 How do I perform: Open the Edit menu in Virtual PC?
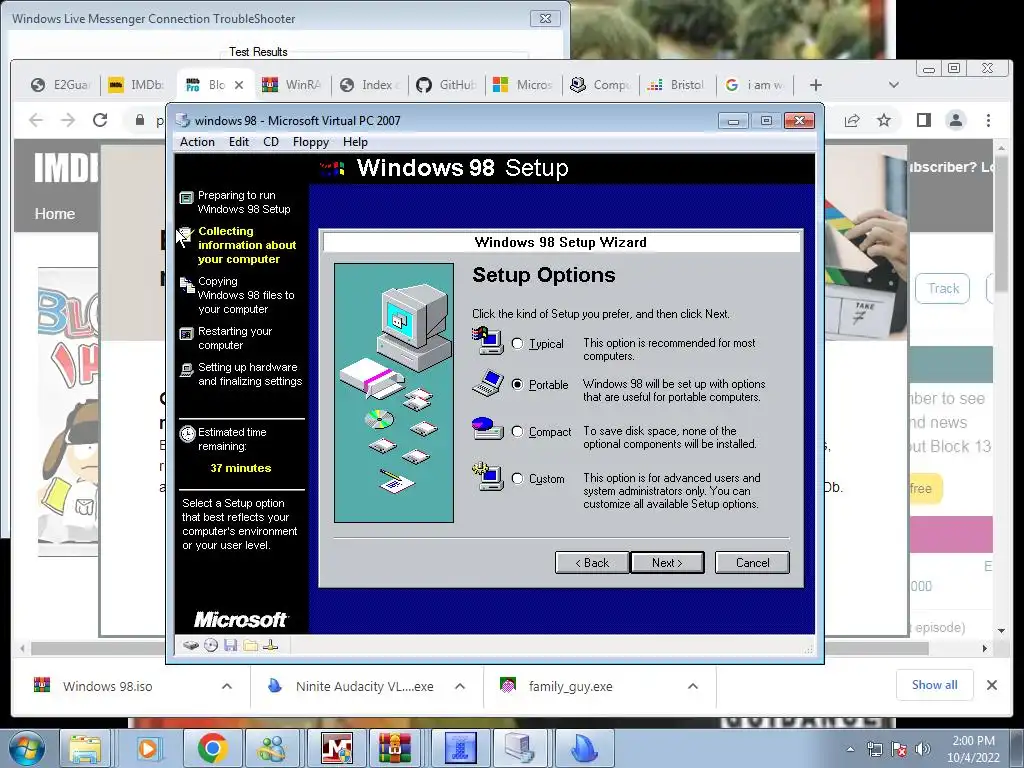pos(238,142)
